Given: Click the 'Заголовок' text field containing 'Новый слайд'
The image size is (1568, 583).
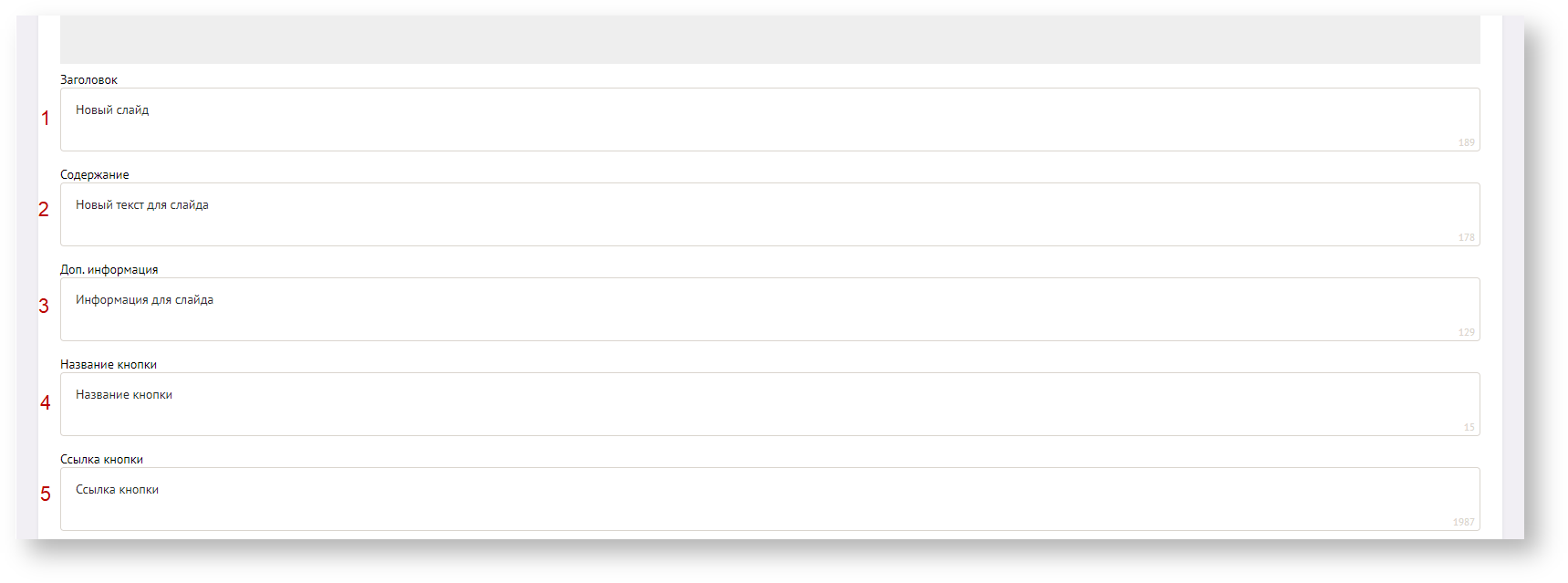Looking at the screenshot, I should coord(769,120).
